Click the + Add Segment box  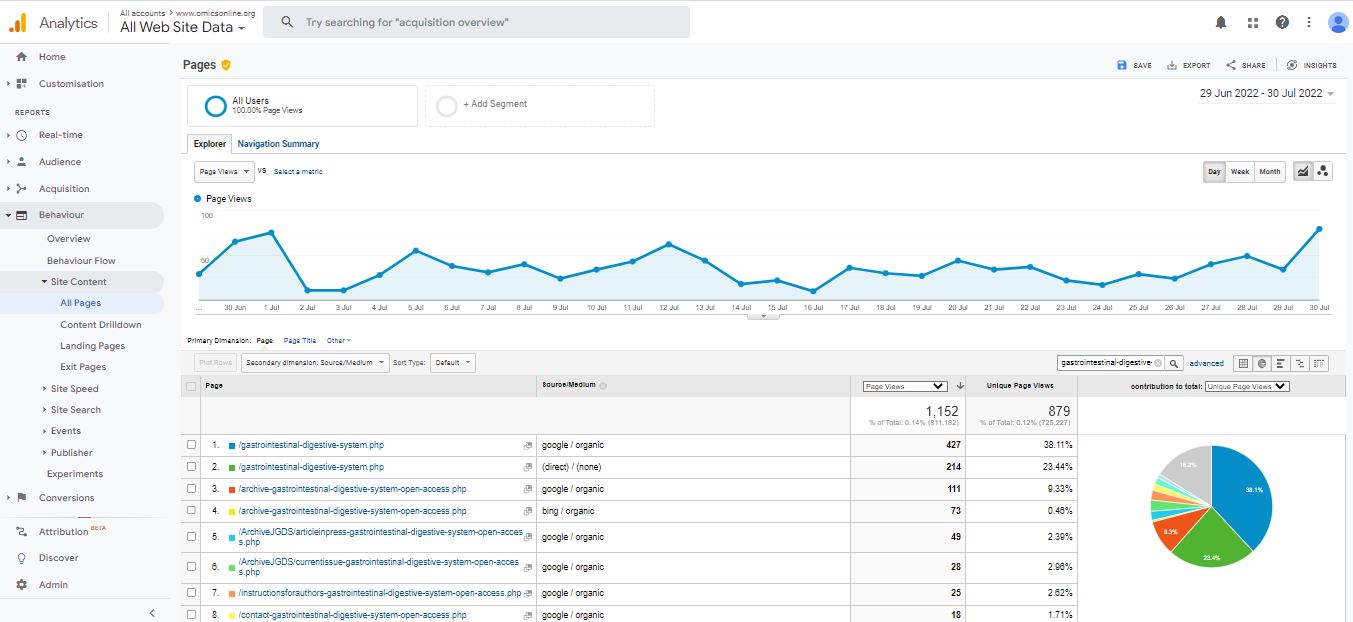coord(540,105)
